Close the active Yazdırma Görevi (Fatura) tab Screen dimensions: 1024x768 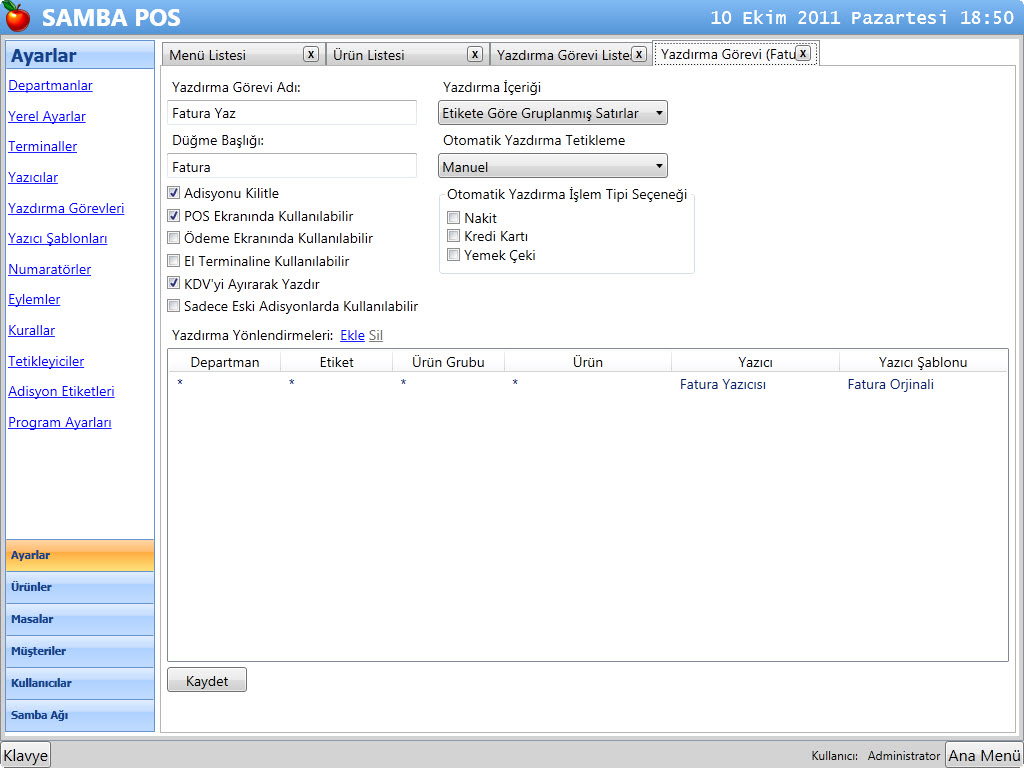tap(803, 54)
